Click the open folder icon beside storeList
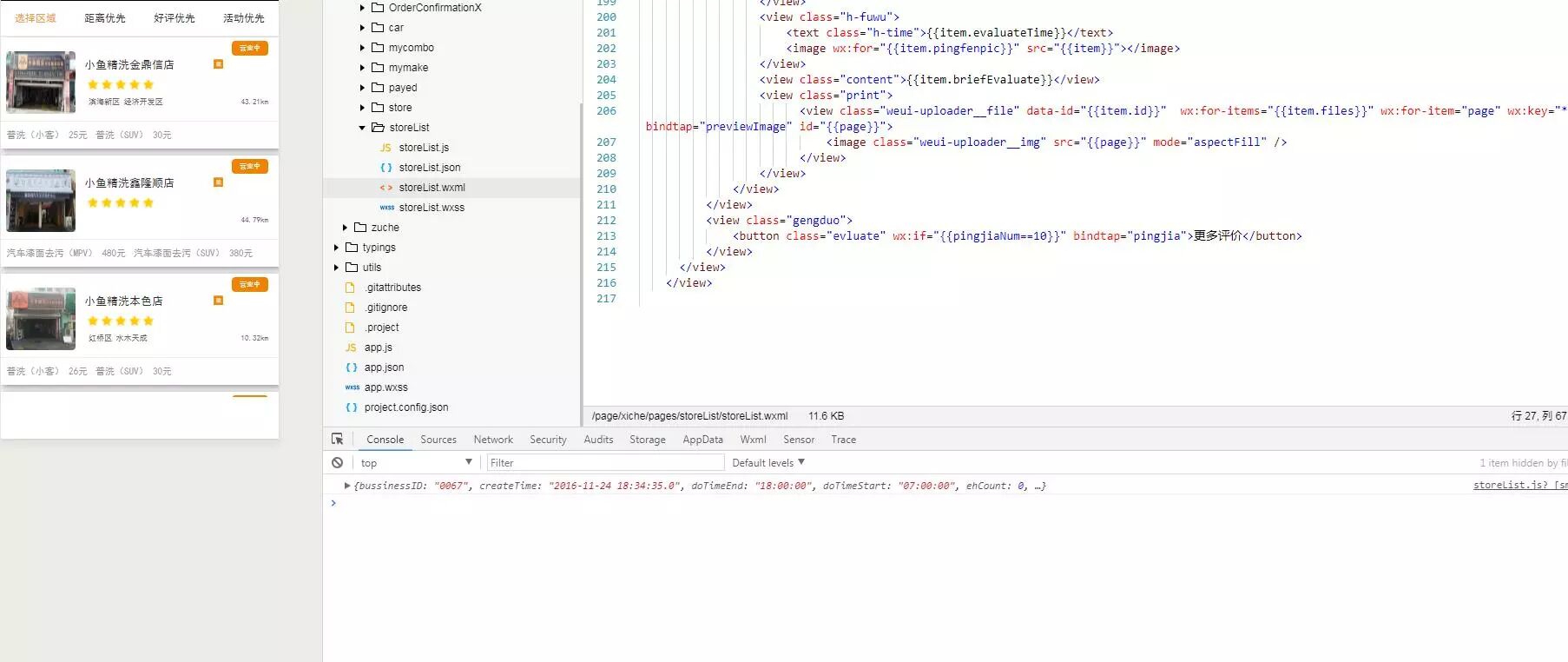Image resolution: width=1568 pixels, height=662 pixels. tap(378, 128)
